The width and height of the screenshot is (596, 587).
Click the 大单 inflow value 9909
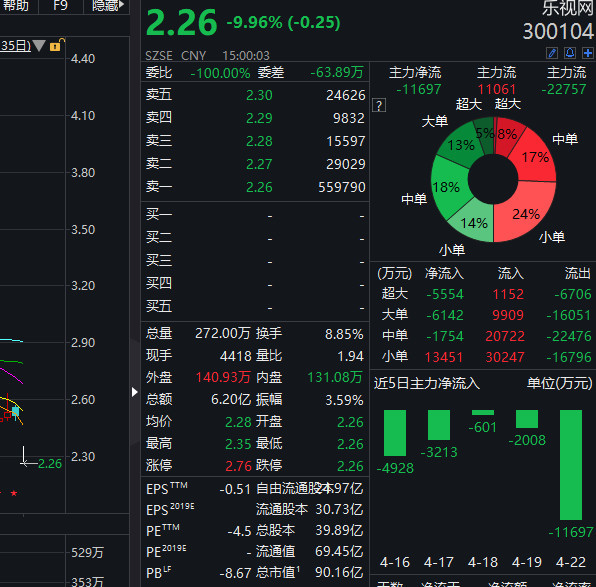508,315
